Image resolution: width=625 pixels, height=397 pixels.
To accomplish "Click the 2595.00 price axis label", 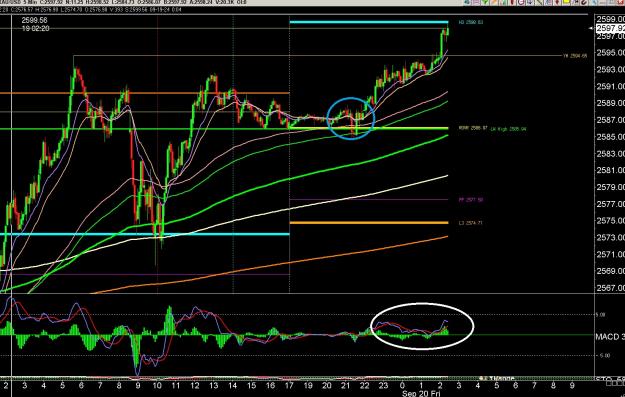I will (x=611, y=53).
